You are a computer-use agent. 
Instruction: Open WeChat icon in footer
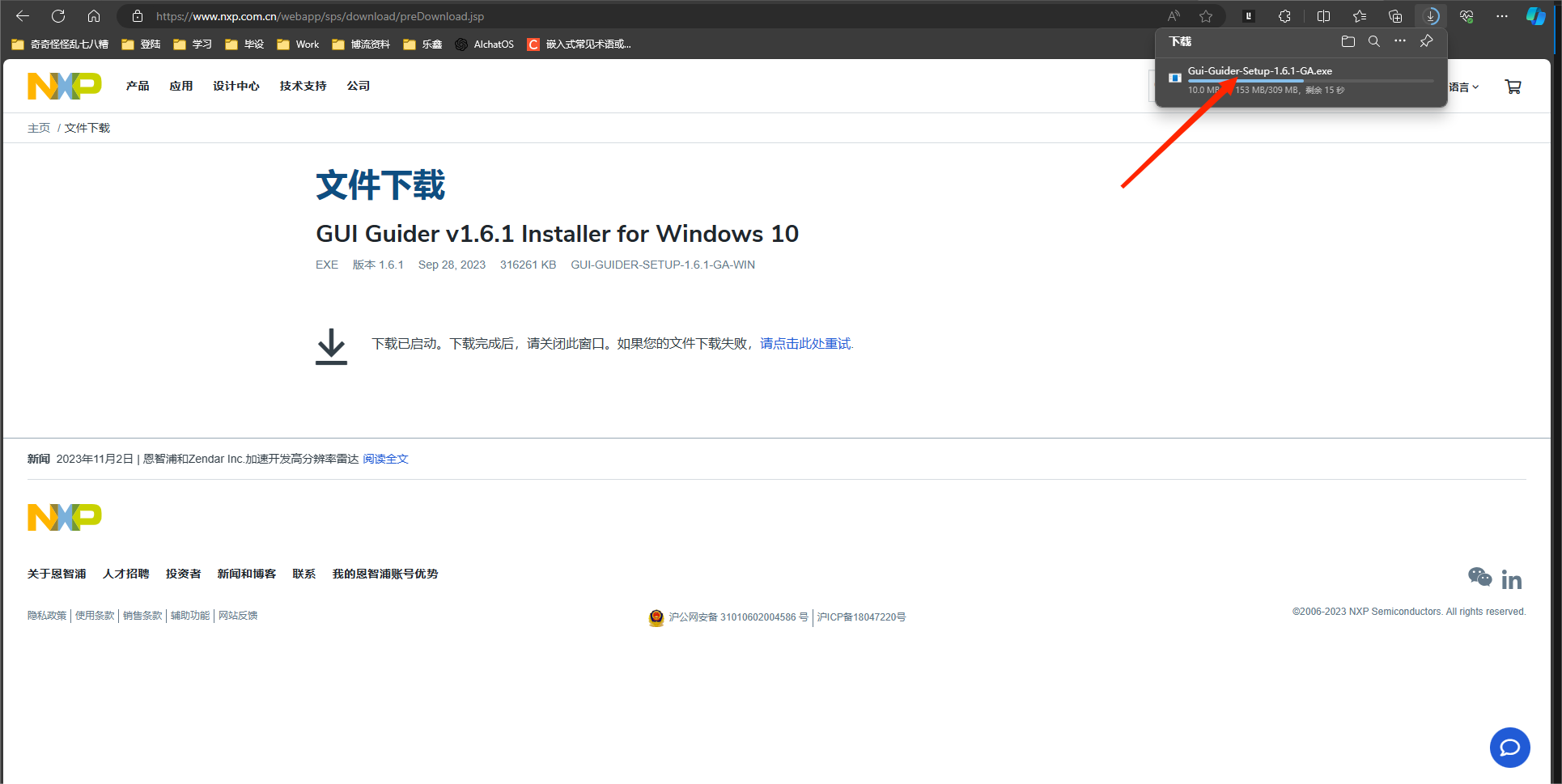click(x=1479, y=577)
